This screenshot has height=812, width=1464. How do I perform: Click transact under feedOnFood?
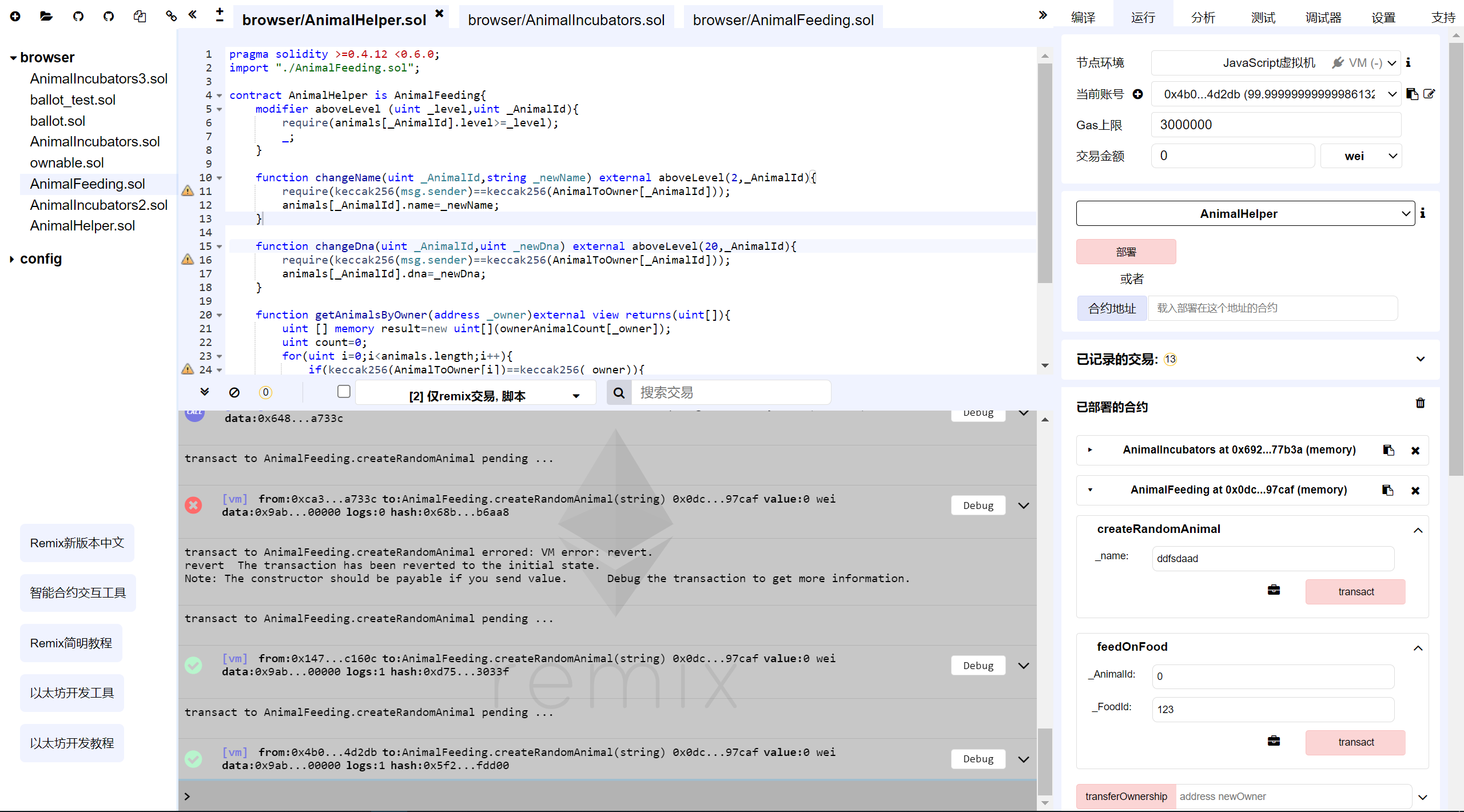(1355, 742)
